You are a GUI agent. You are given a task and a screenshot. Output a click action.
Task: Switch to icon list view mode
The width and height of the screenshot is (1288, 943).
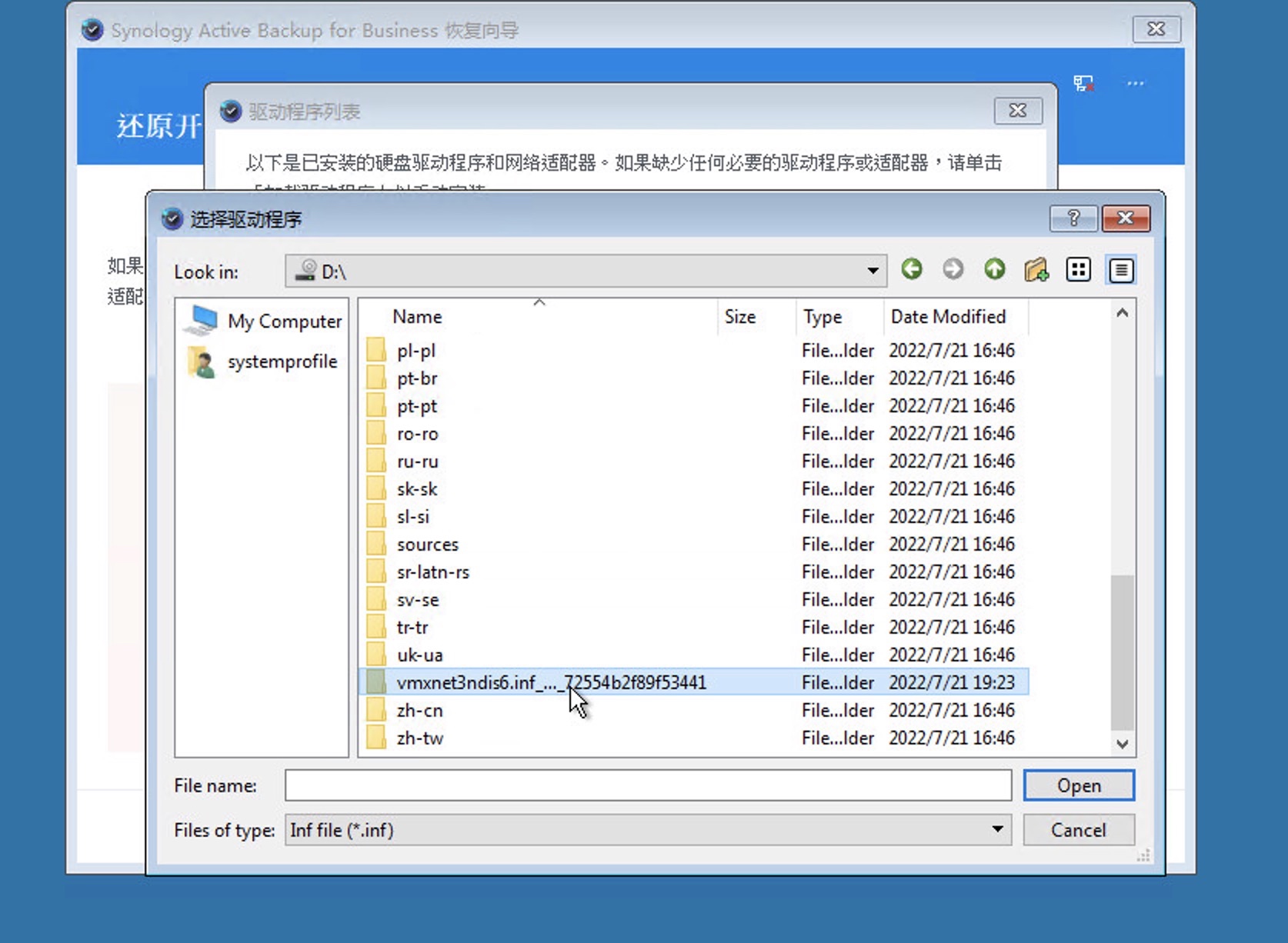pos(1078,269)
